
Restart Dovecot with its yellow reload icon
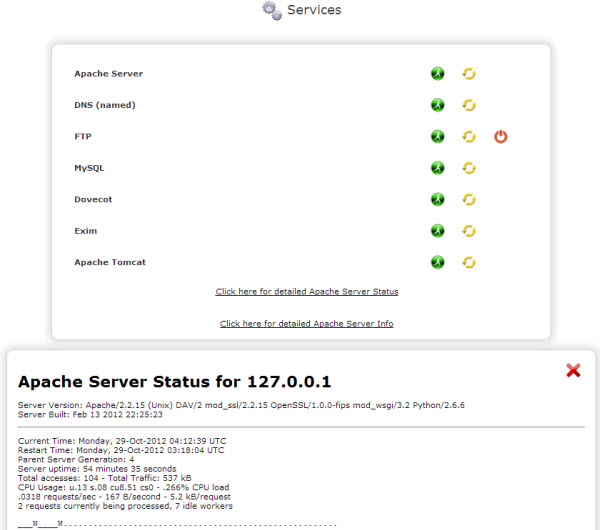[x=469, y=199]
